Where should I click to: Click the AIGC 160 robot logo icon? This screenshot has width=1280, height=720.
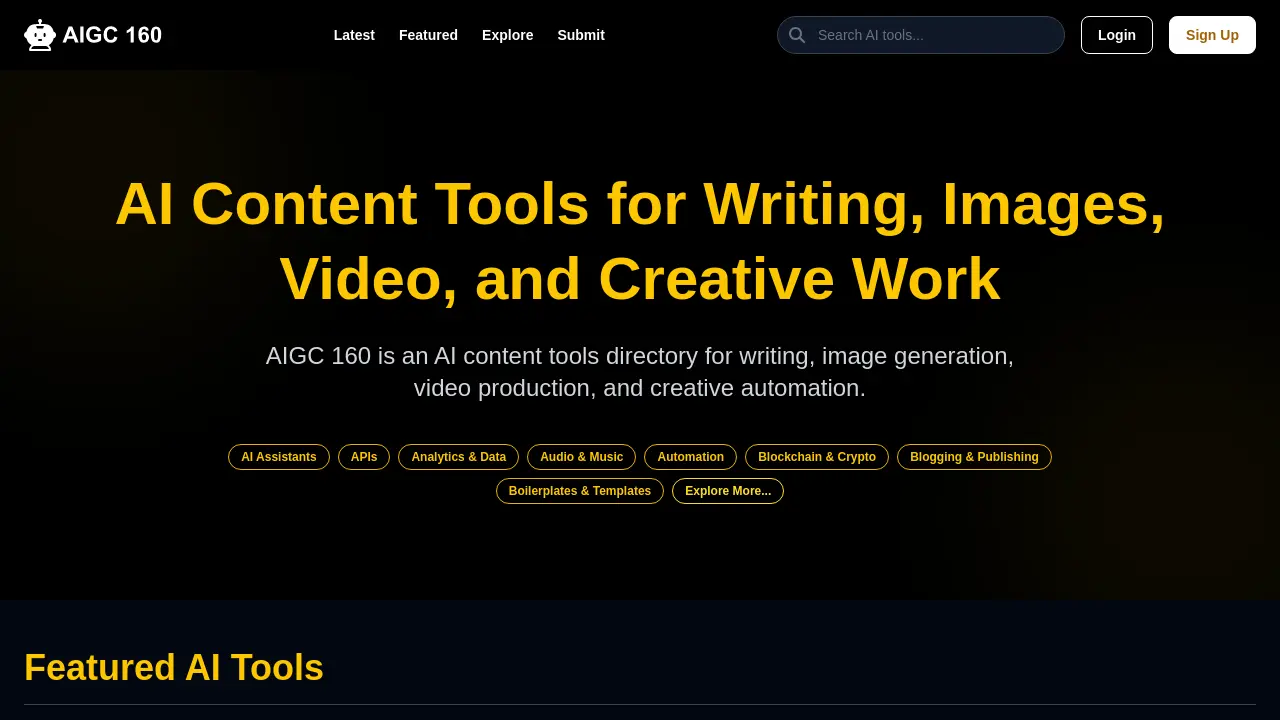point(40,35)
